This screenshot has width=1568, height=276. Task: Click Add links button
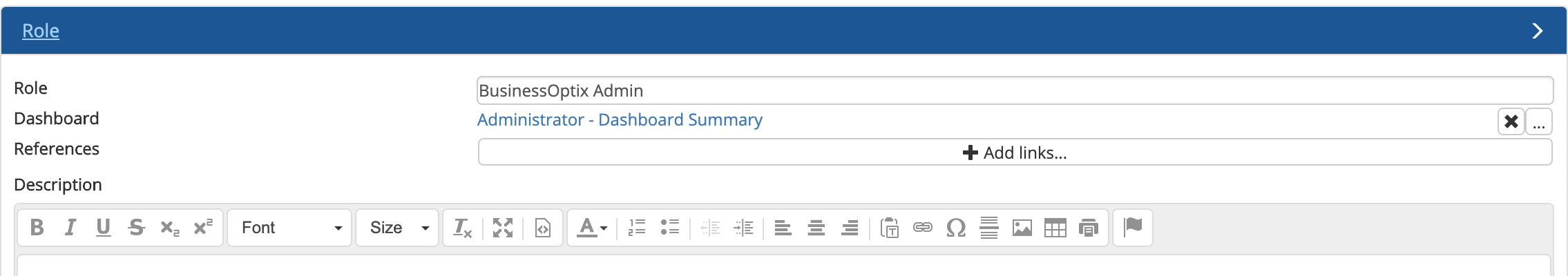(x=1015, y=152)
